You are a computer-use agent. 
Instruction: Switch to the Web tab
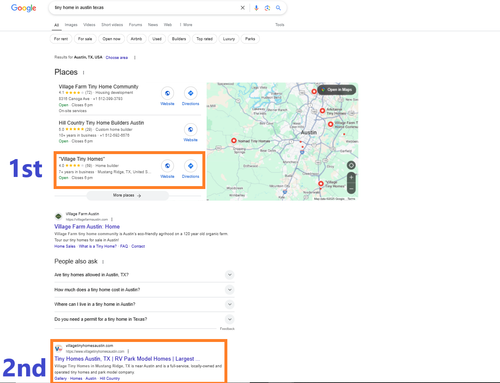click(168, 25)
